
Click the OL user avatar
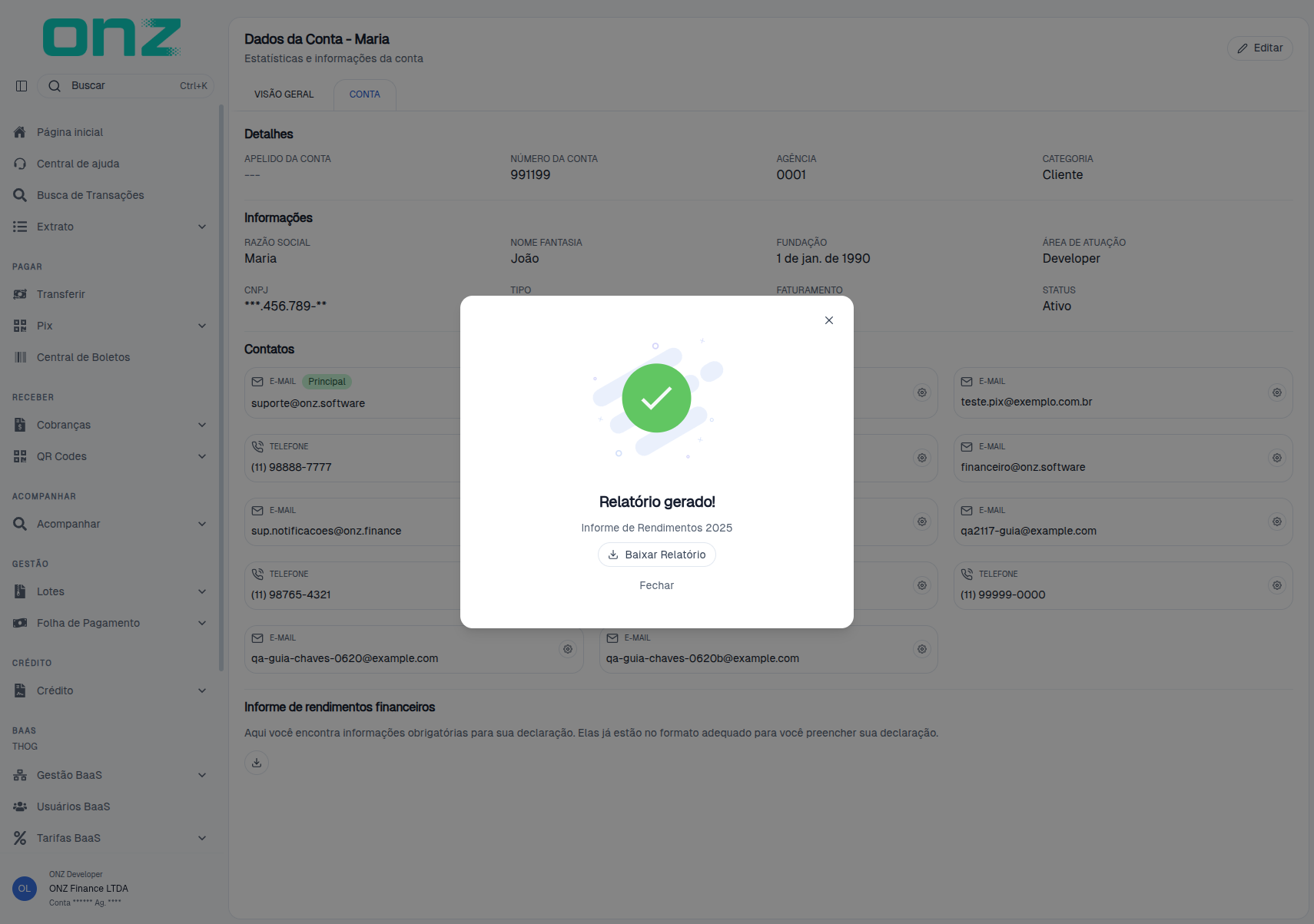click(25, 889)
